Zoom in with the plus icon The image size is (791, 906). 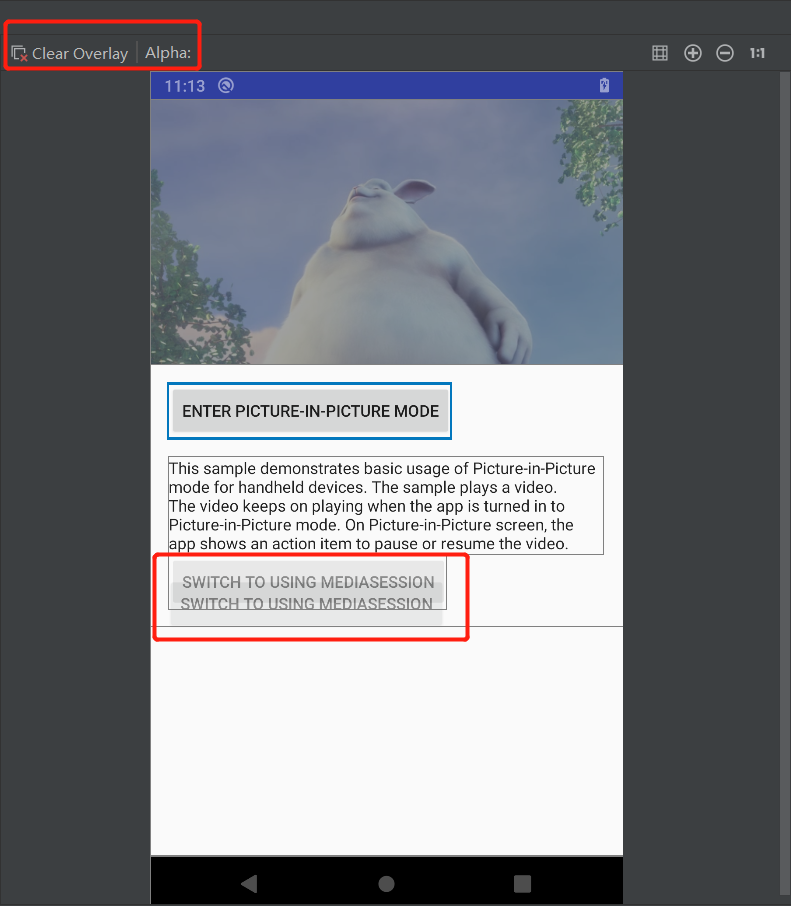692,53
